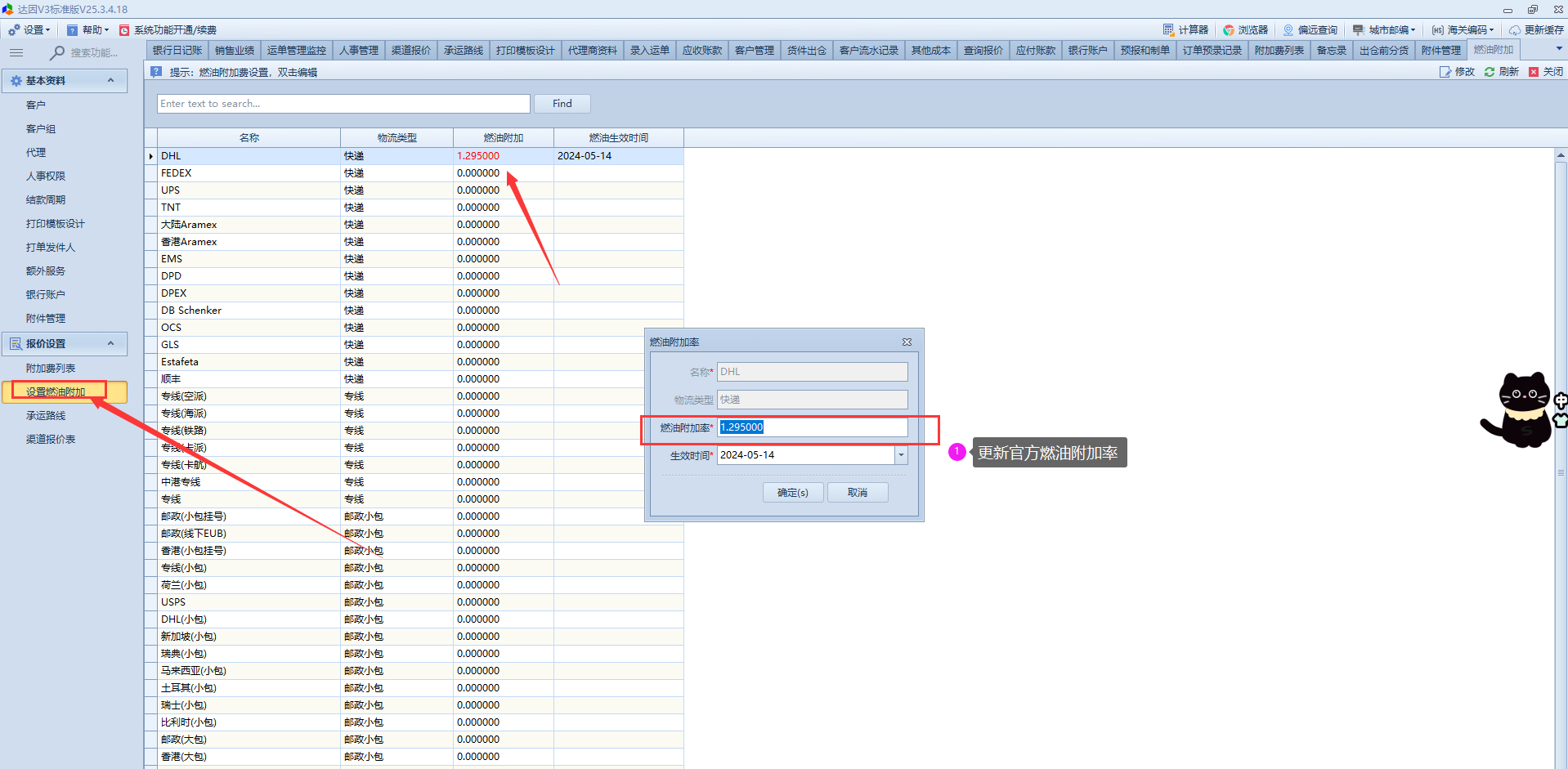Collapse the 报价设置 sidebar group
Image resolution: width=1568 pixels, height=769 pixels.
coord(110,343)
